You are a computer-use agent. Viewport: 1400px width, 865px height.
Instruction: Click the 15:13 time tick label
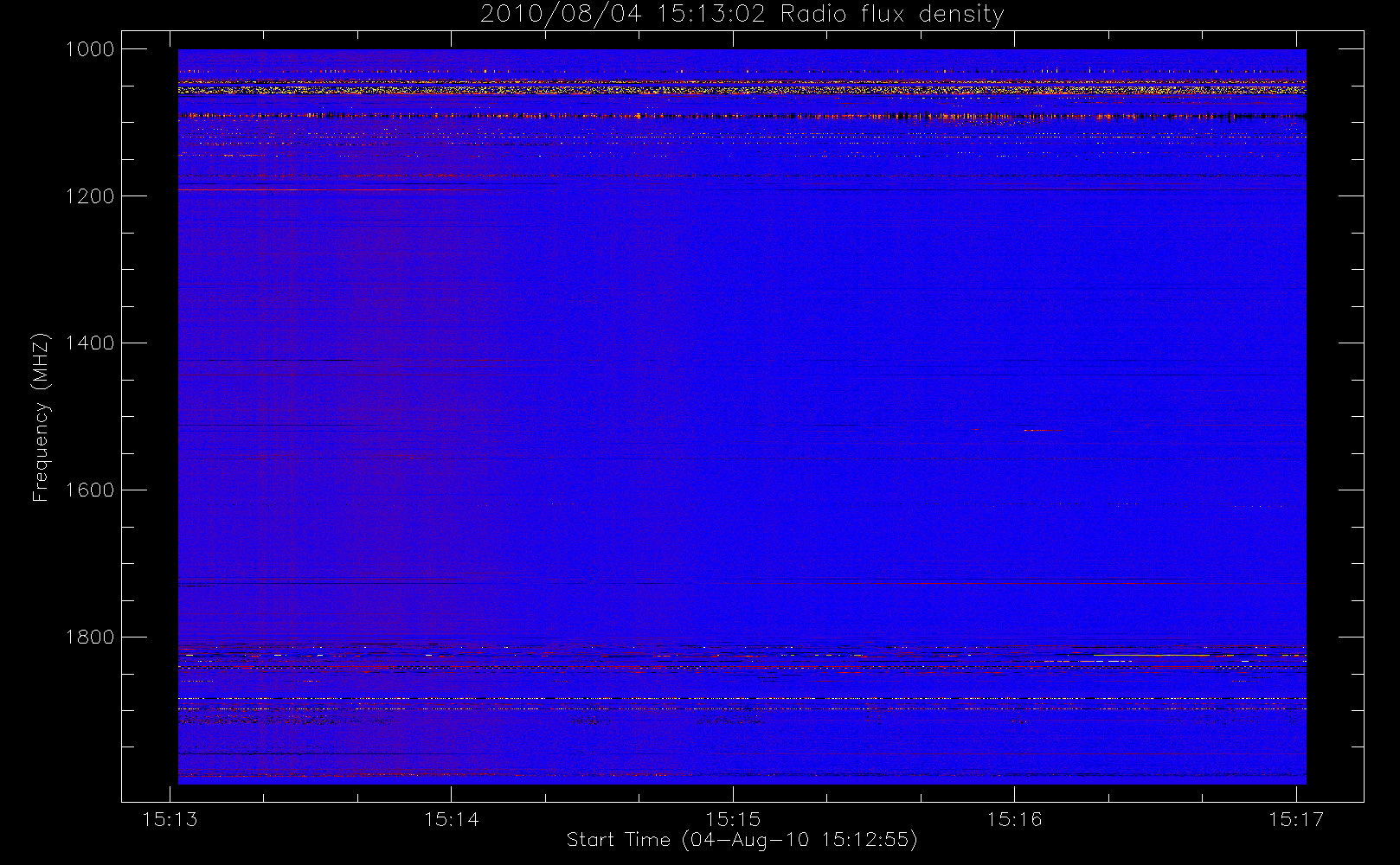tap(170, 819)
